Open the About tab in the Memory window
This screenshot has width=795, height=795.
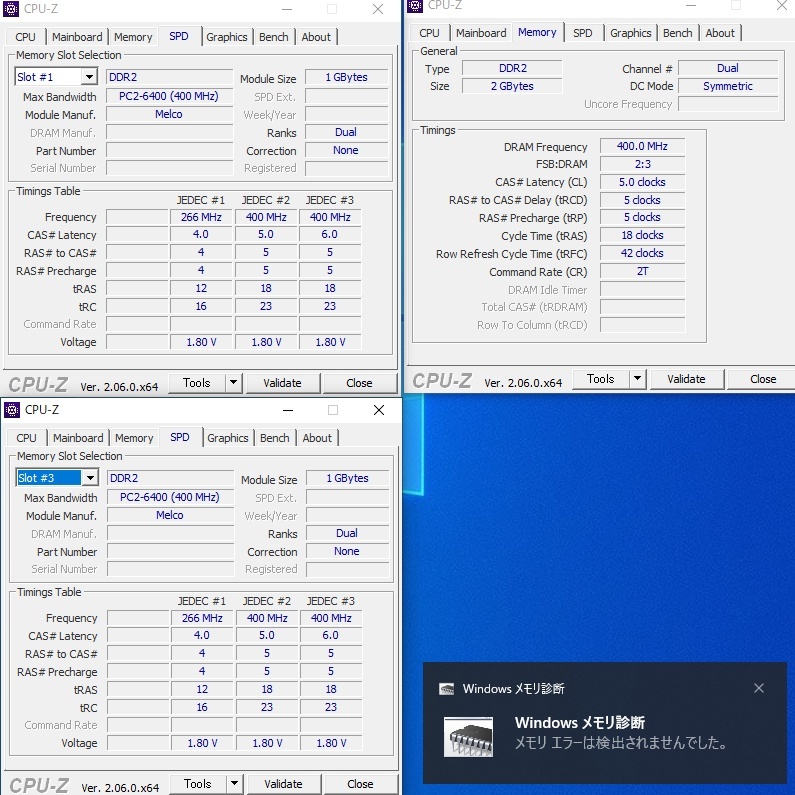point(720,33)
